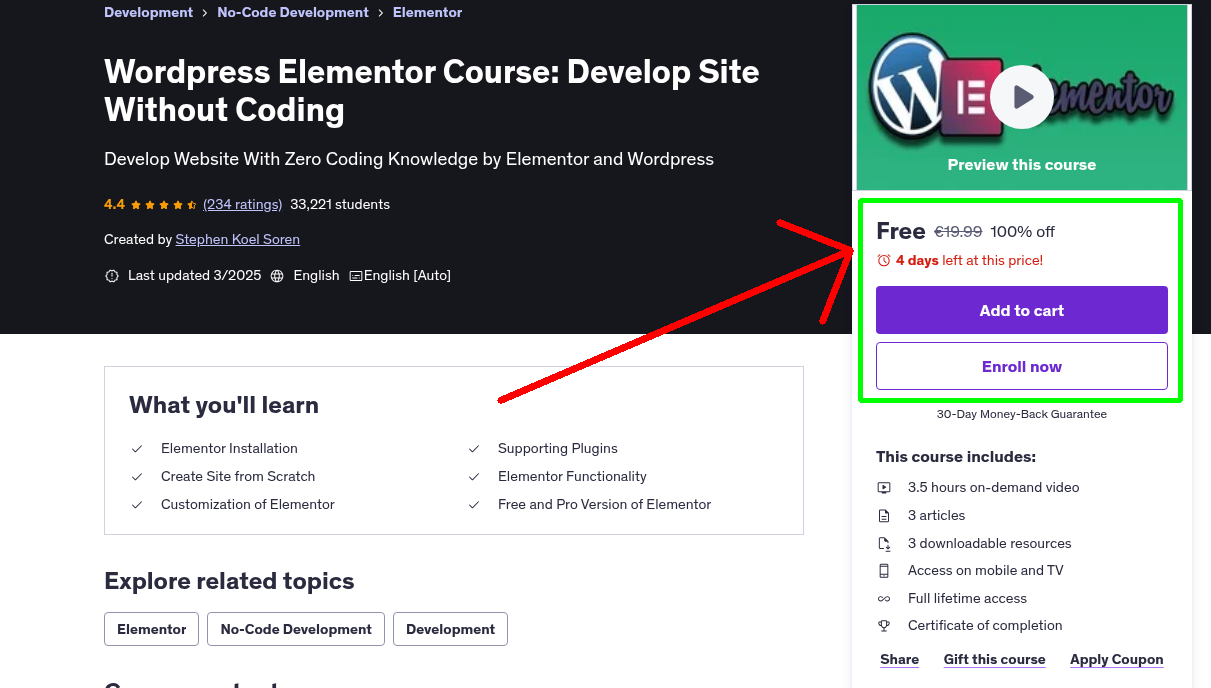This screenshot has height=688, width=1211.
Task: Open the No-Code Development breadcrumb link
Action: [x=293, y=13]
